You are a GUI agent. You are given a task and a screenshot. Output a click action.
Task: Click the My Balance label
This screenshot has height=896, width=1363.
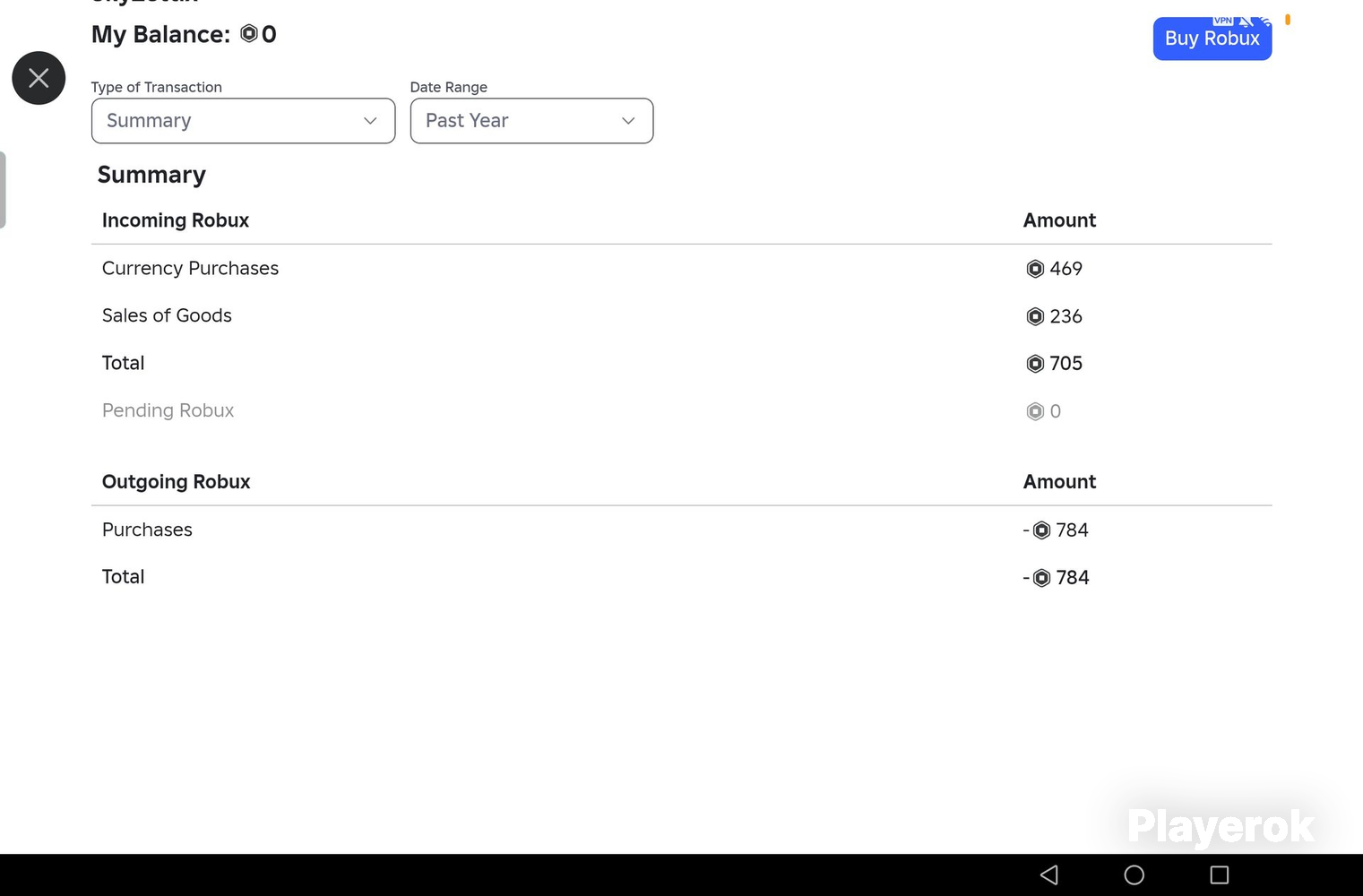(x=160, y=34)
